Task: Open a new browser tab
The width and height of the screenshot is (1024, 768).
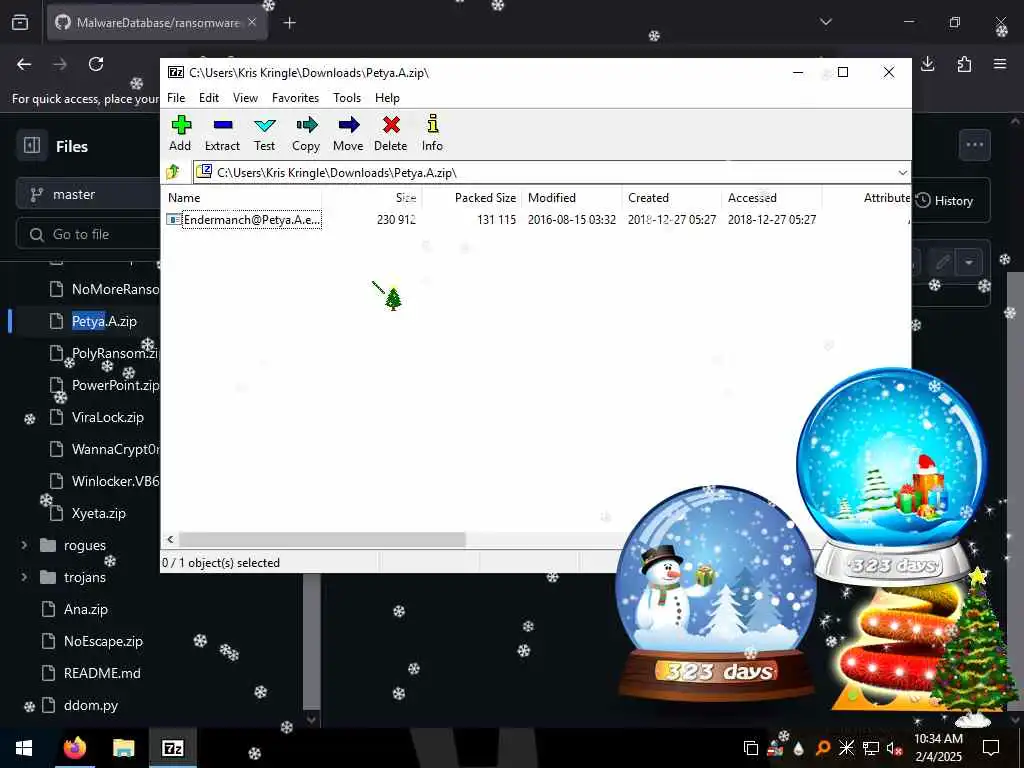Action: click(x=290, y=23)
